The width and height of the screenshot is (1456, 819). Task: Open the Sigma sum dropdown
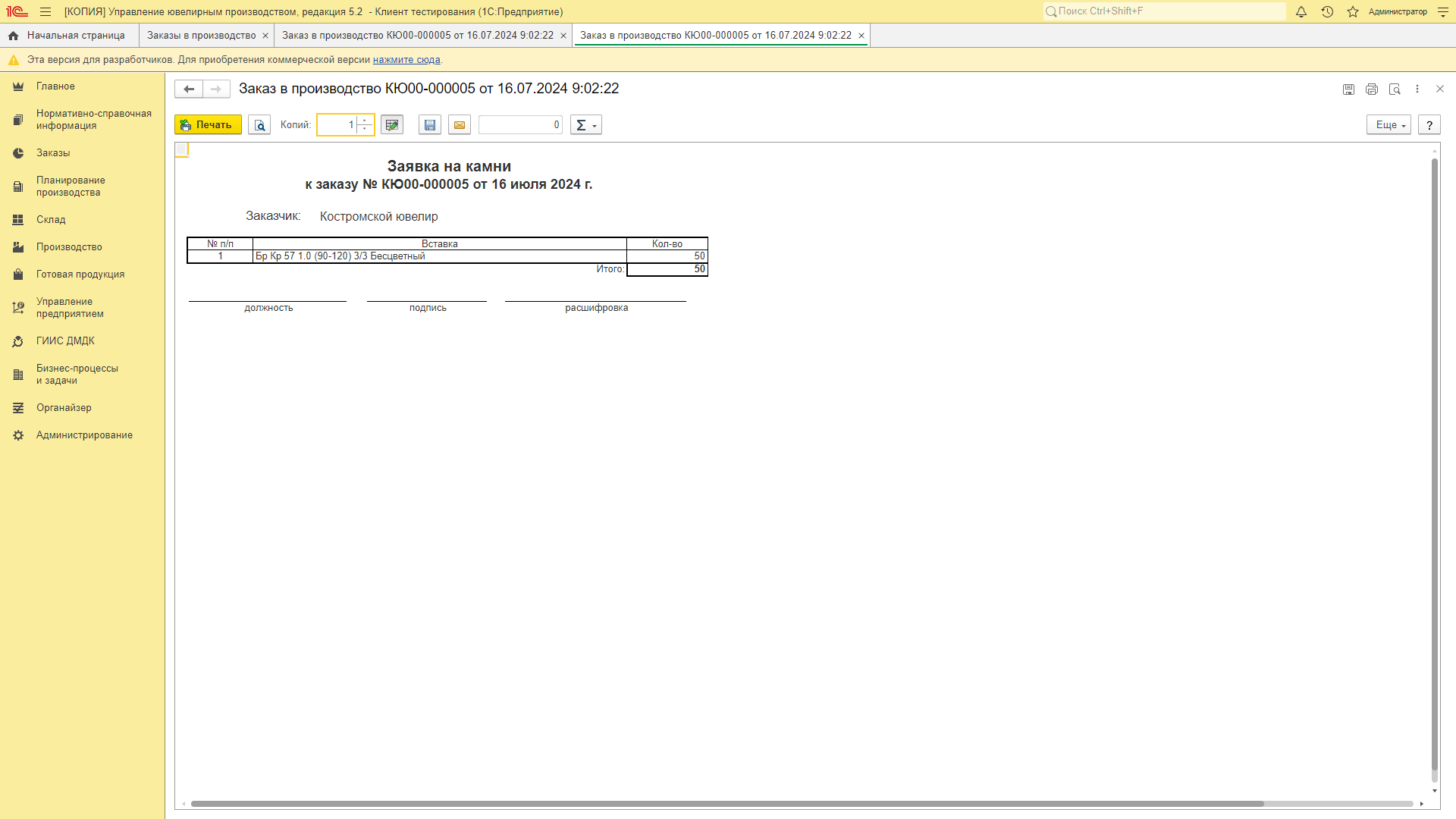pos(585,125)
